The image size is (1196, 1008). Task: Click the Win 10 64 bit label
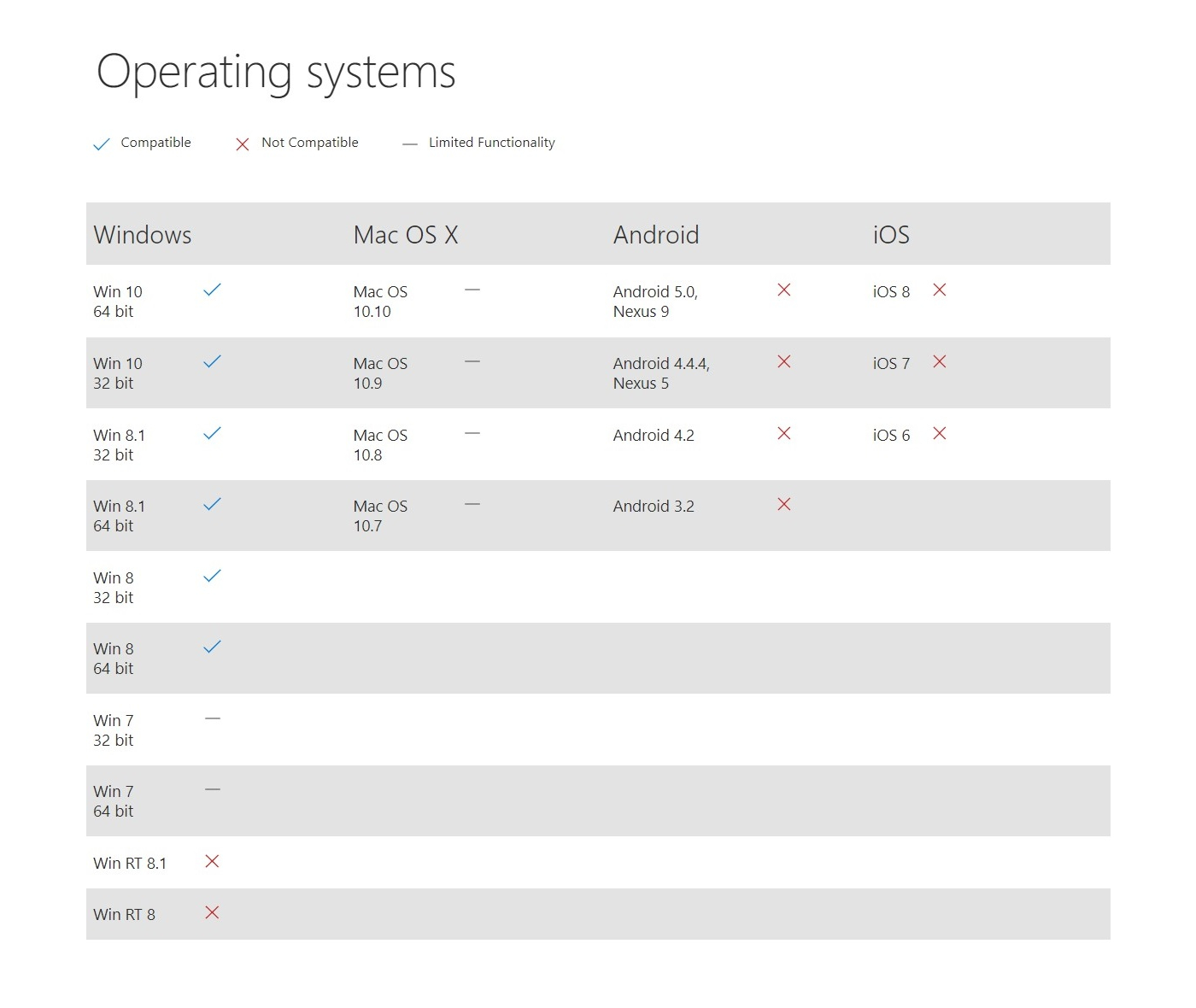point(118,302)
